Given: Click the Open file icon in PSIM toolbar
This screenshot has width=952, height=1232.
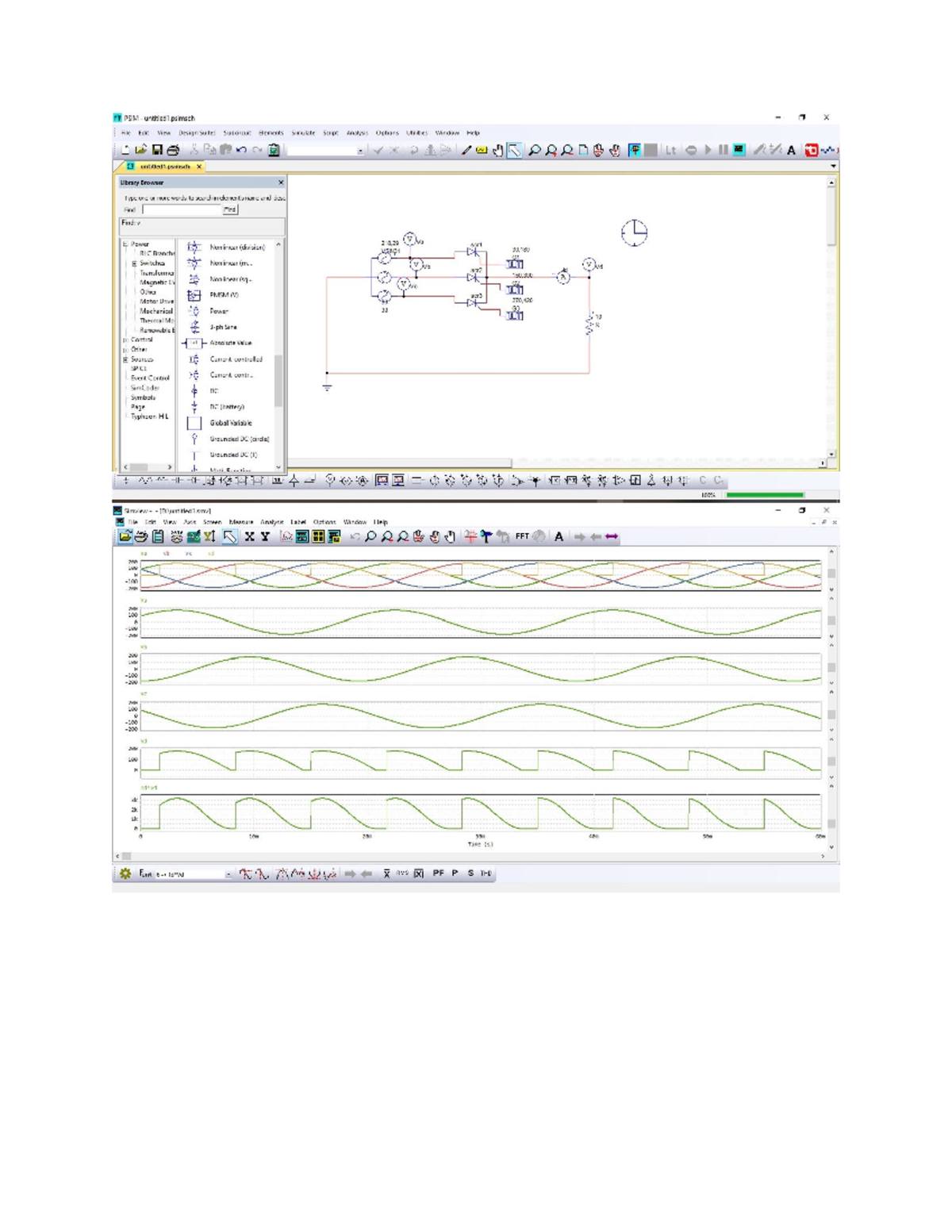Looking at the screenshot, I should [x=141, y=150].
